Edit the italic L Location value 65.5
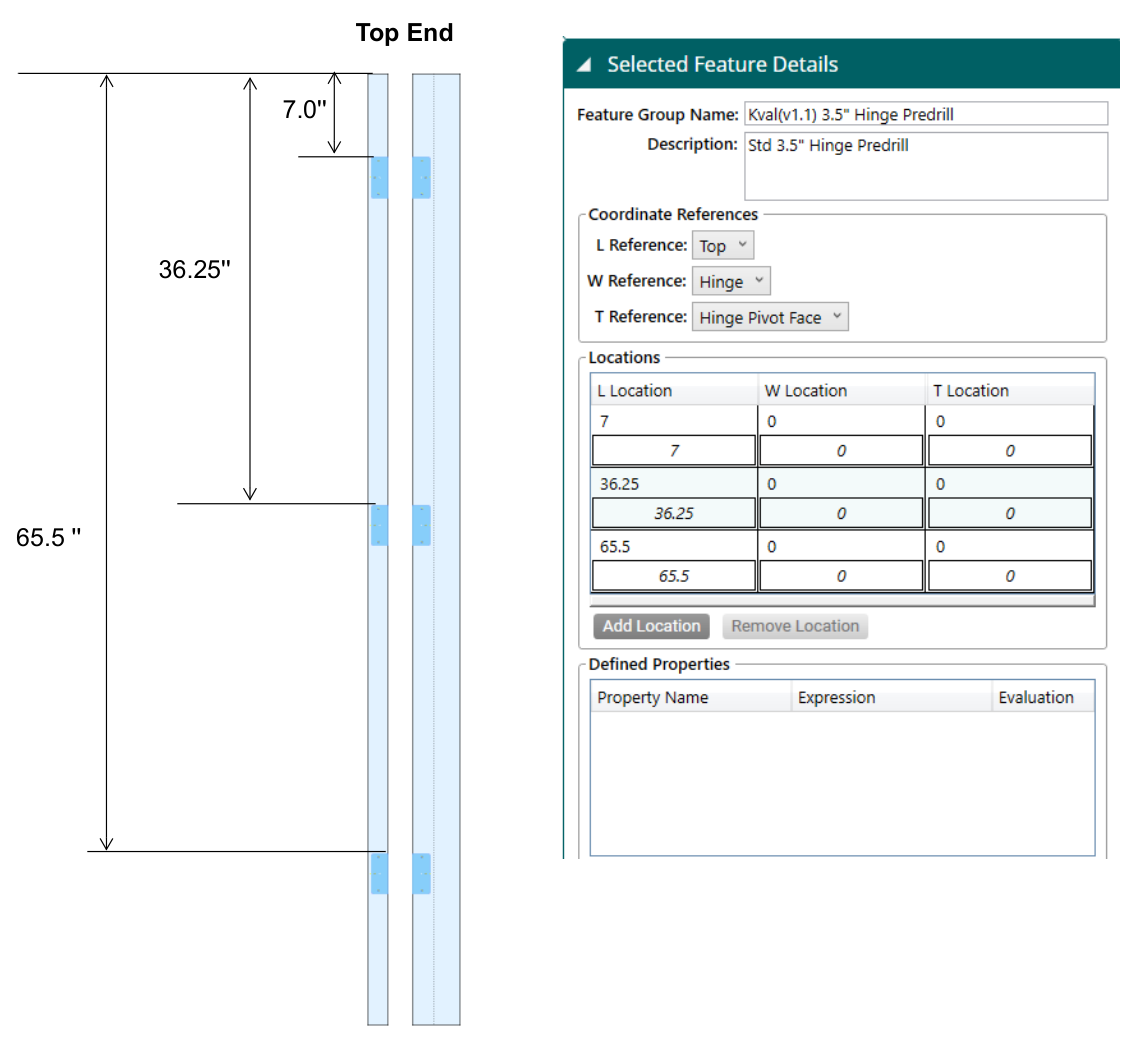 (x=674, y=576)
